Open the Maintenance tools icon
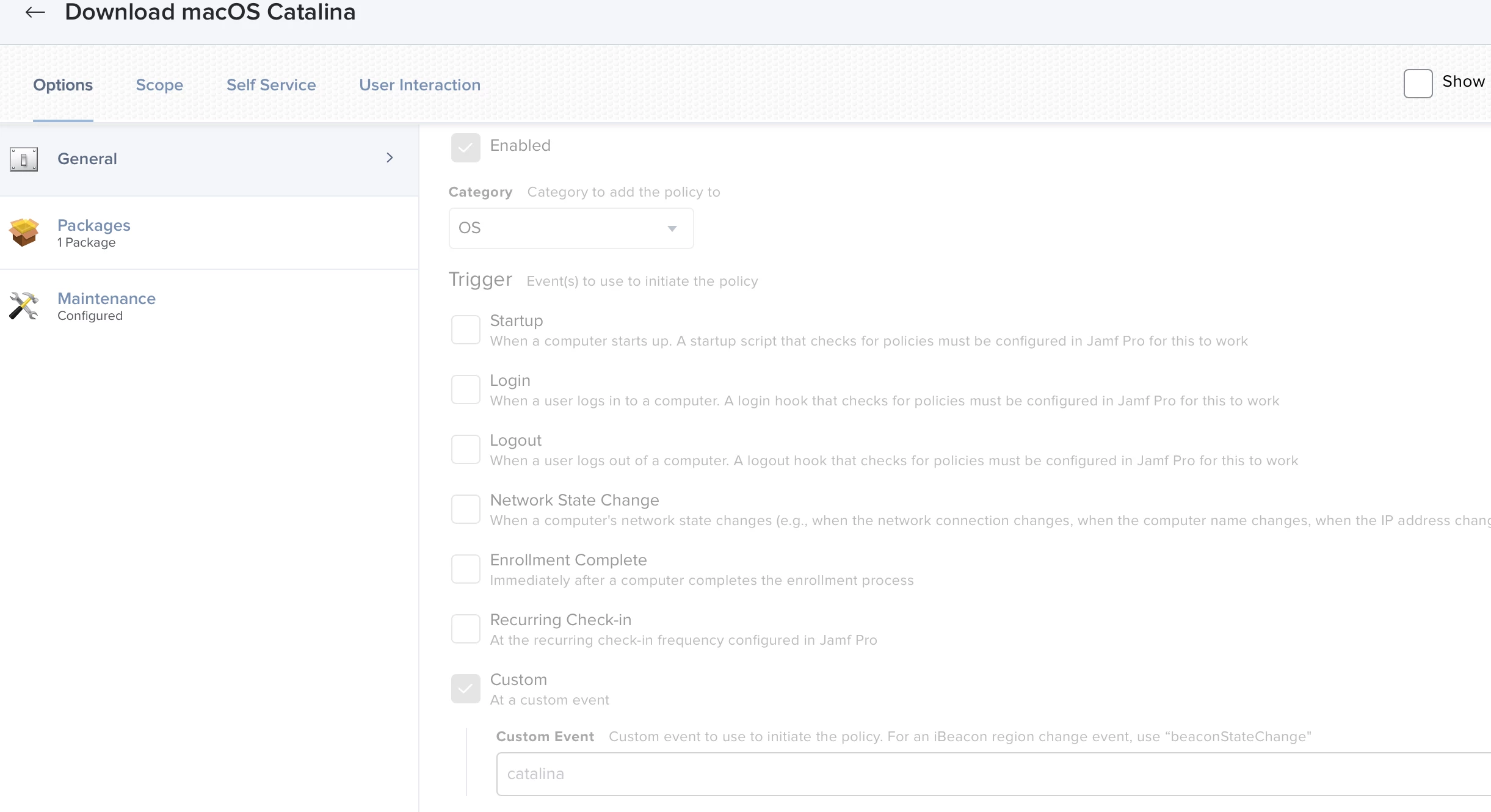 (x=24, y=306)
